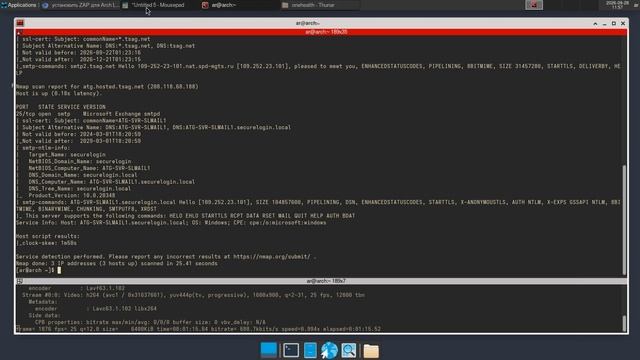Click the clock-skew line in nmap output
Screen dimensions: 640x360
(x=46, y=243)
